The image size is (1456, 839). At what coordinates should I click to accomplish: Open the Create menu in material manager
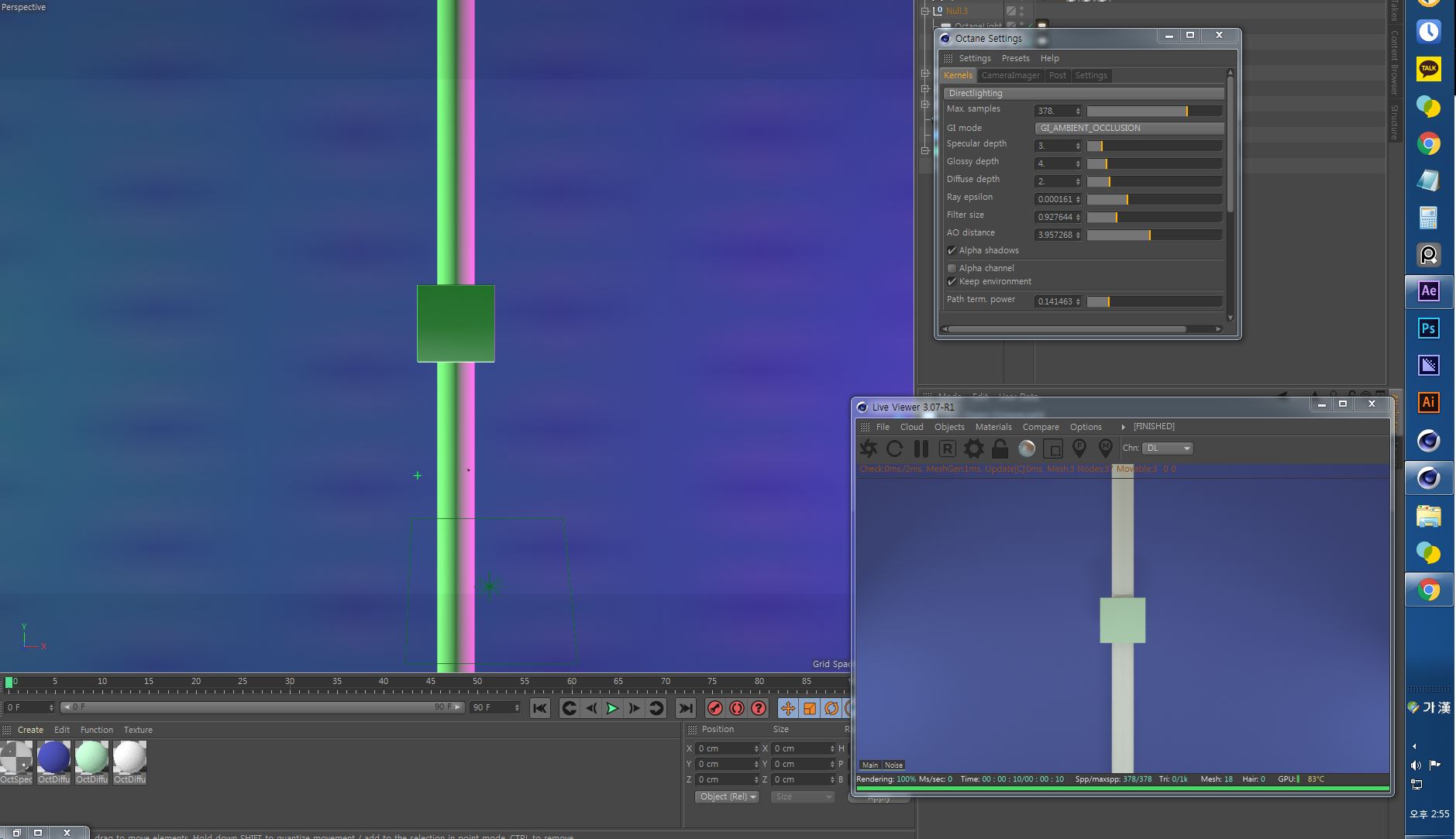(x=30, y=730)
